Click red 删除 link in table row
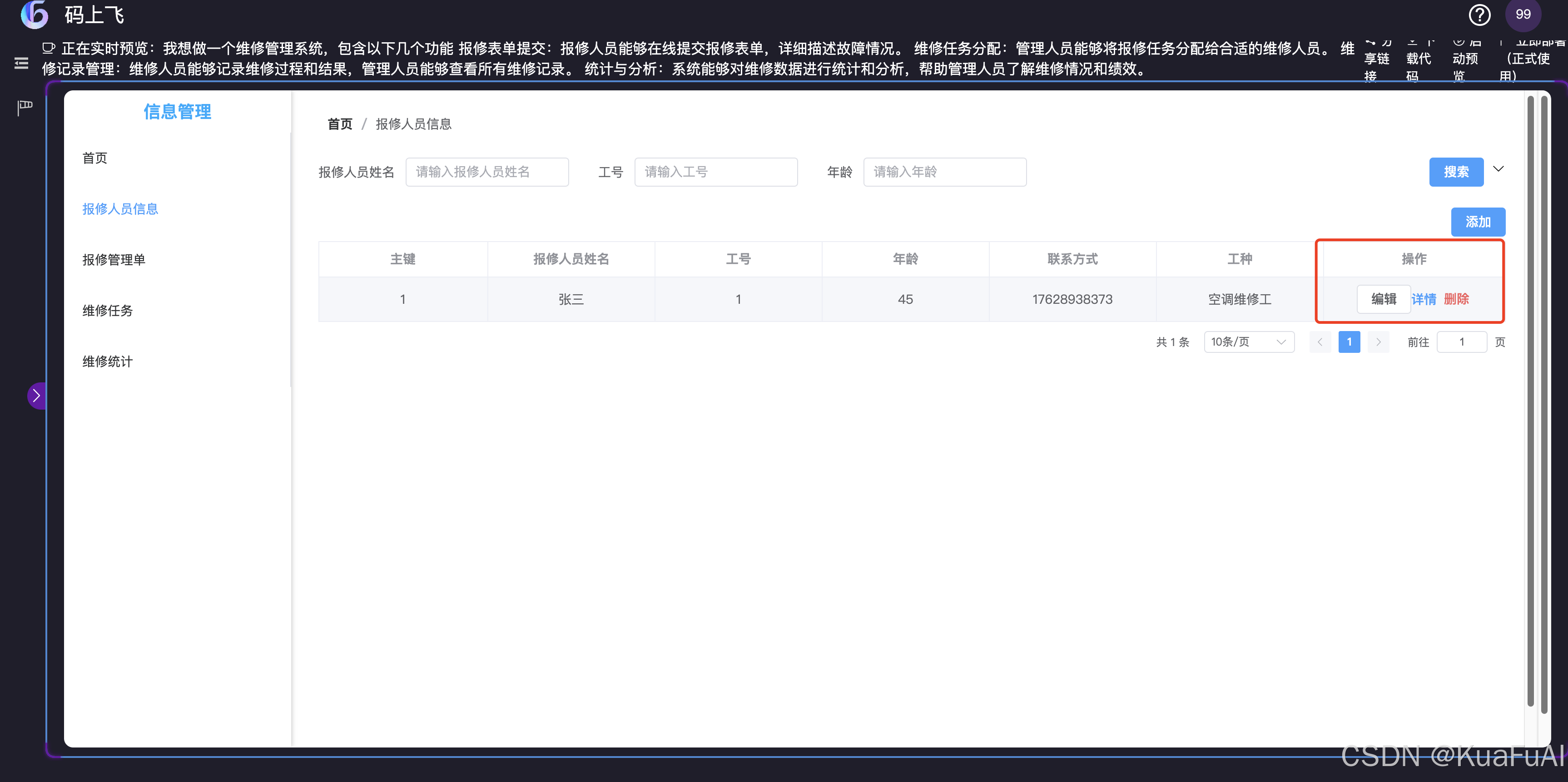Screen dimensions: 1568x782 click(x=1456, y=299)
